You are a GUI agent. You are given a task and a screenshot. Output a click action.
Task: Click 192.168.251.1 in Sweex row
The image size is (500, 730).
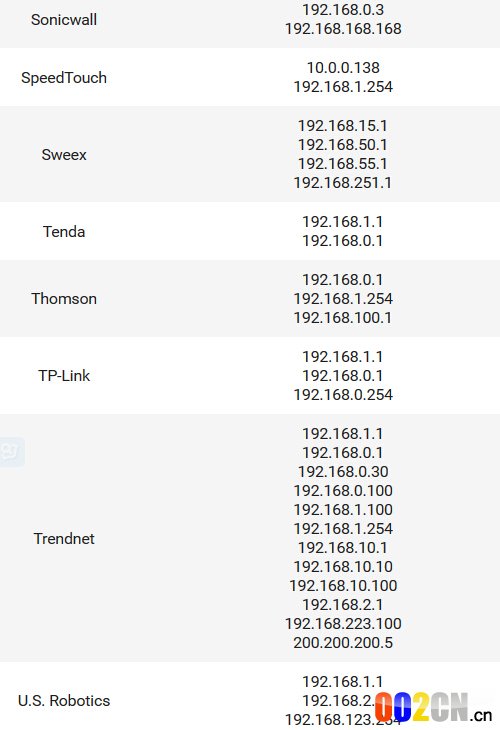pos(343,182)
